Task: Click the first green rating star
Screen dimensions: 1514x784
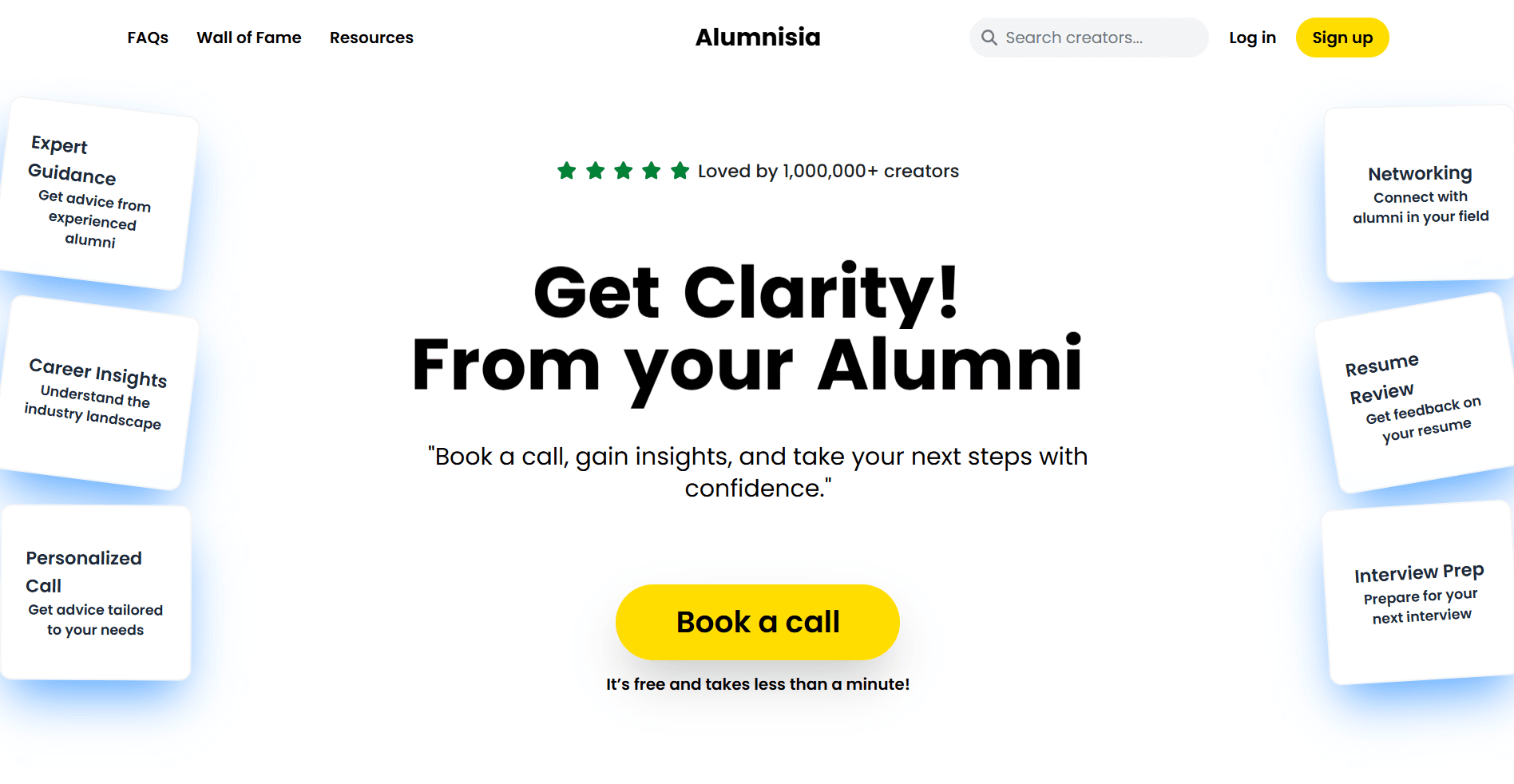Action: 567,170
